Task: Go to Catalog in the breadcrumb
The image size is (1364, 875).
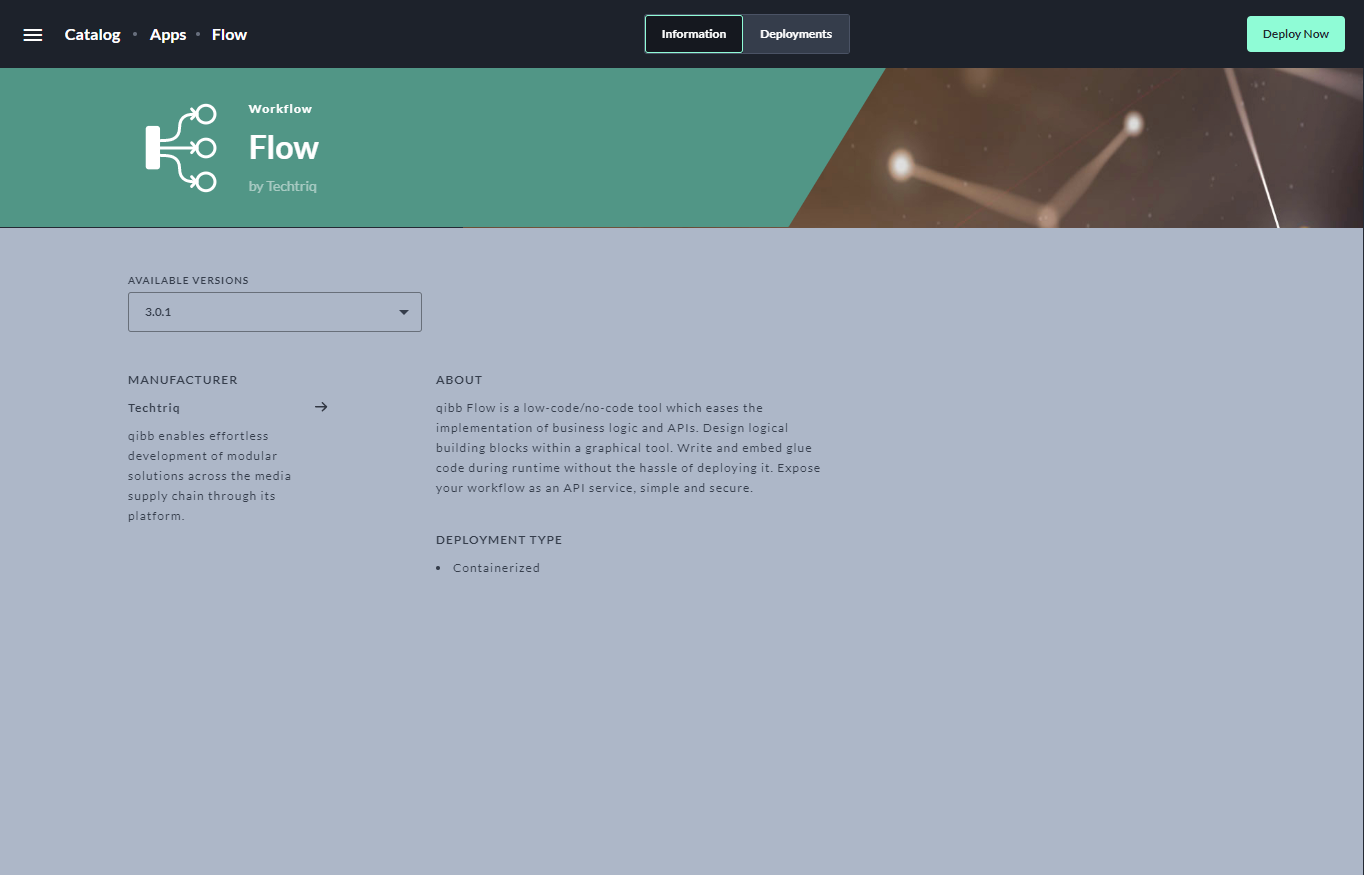Action: point(92,35)
